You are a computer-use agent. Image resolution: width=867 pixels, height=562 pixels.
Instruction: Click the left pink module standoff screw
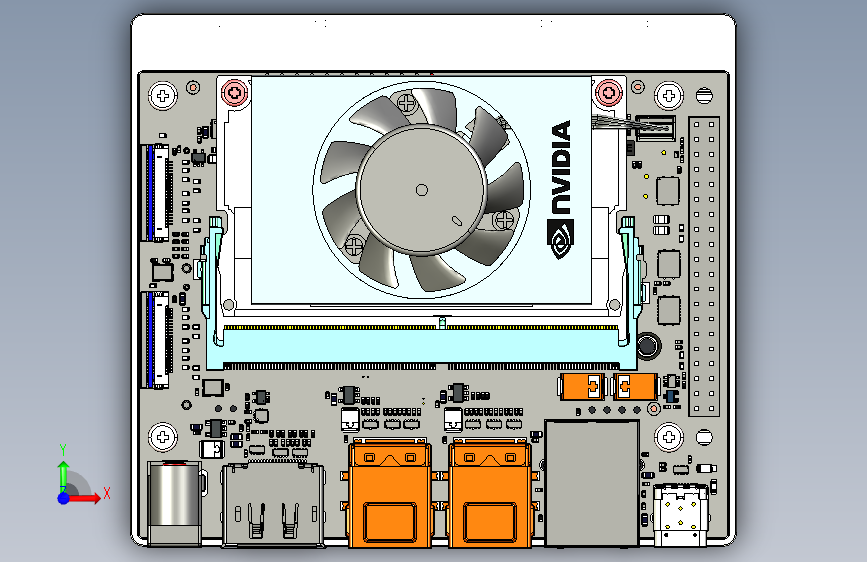pos(234,92)
